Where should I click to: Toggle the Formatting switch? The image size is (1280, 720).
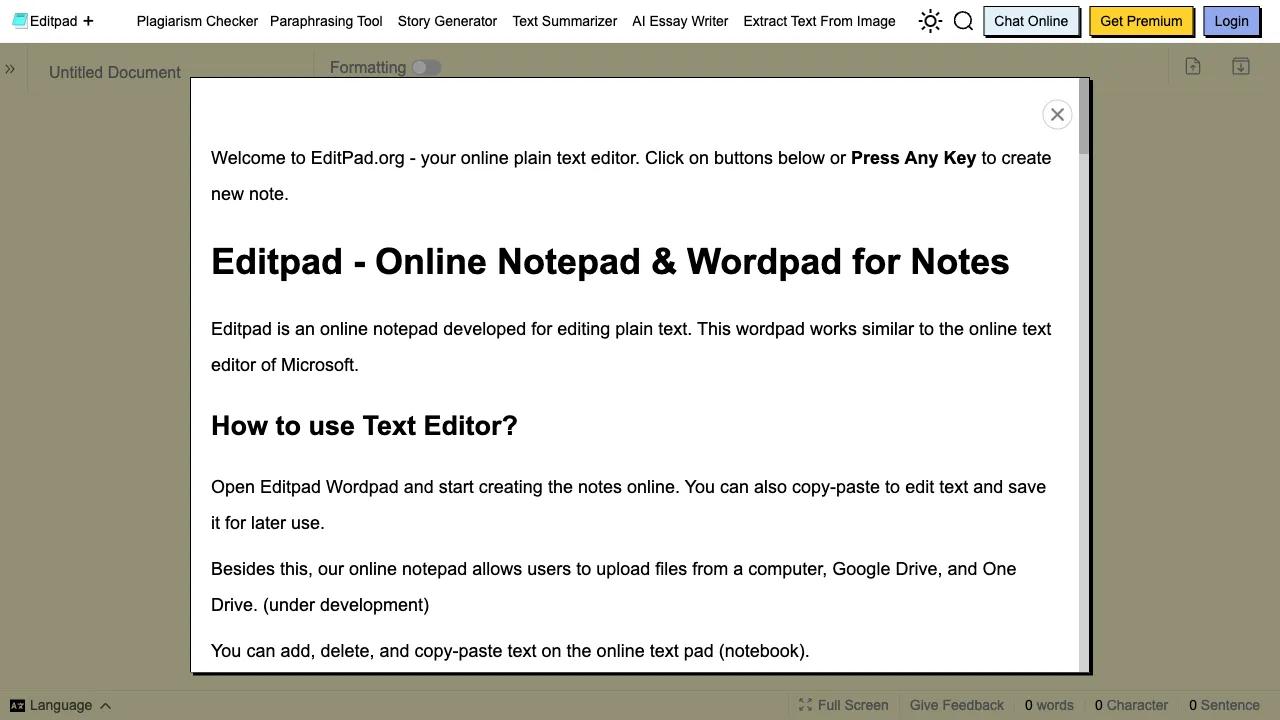point(426,67)
